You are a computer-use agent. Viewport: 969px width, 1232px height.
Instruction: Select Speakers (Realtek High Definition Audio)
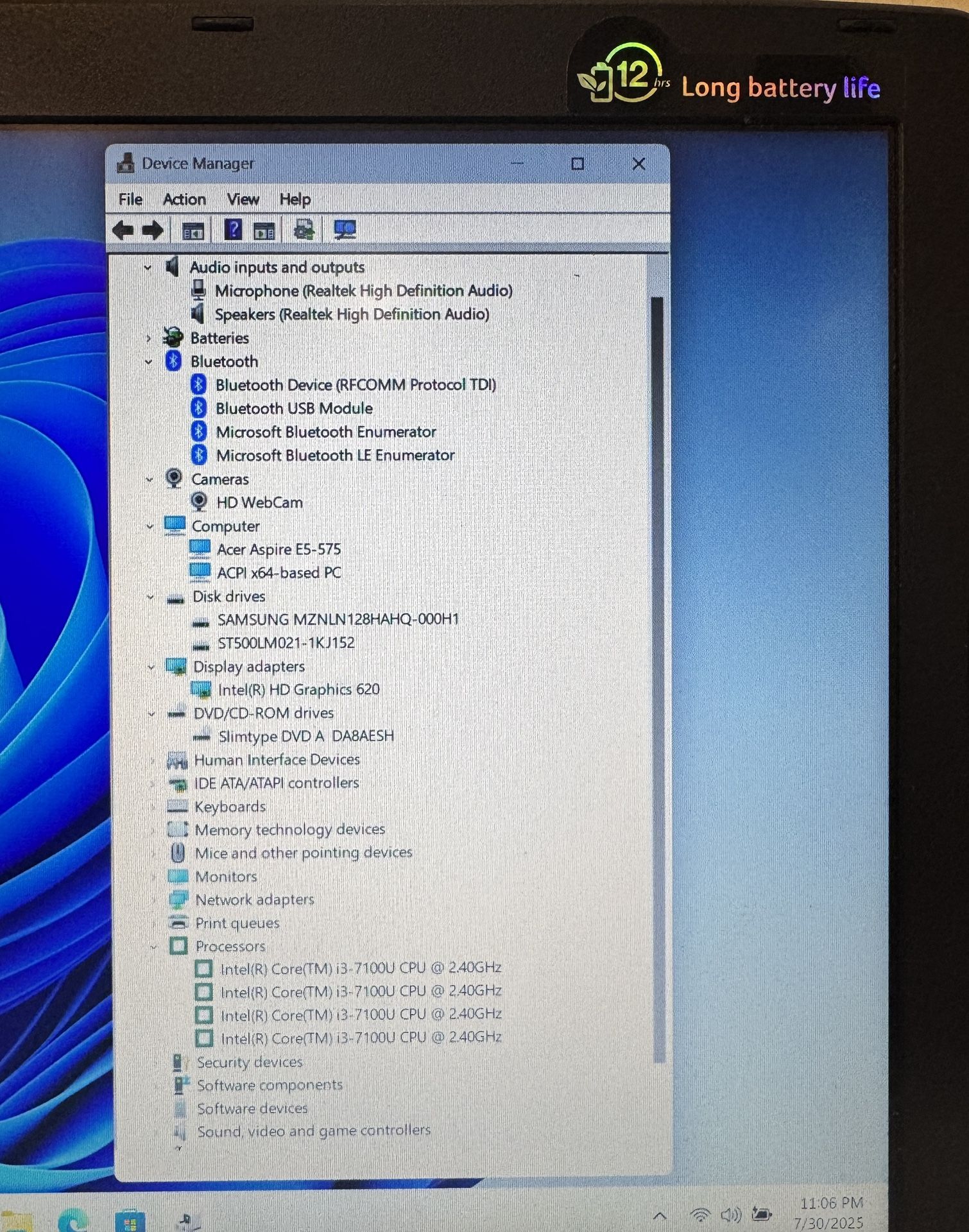[352, 314]
